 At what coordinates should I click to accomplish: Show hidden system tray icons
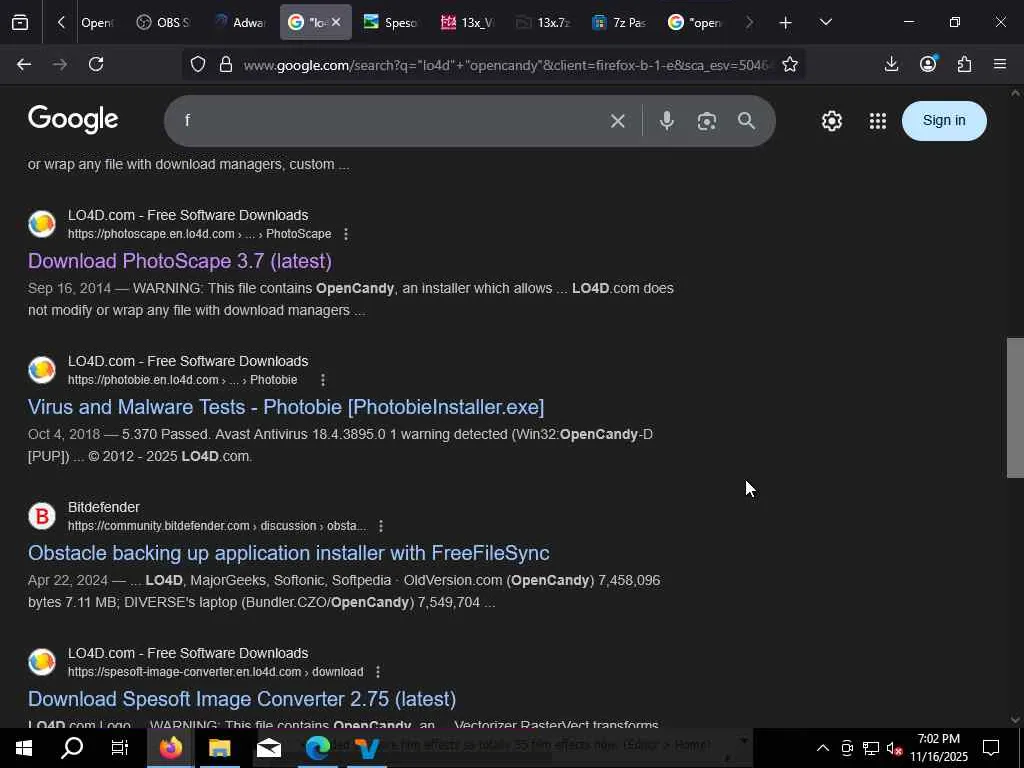click(x=823, y=748)
